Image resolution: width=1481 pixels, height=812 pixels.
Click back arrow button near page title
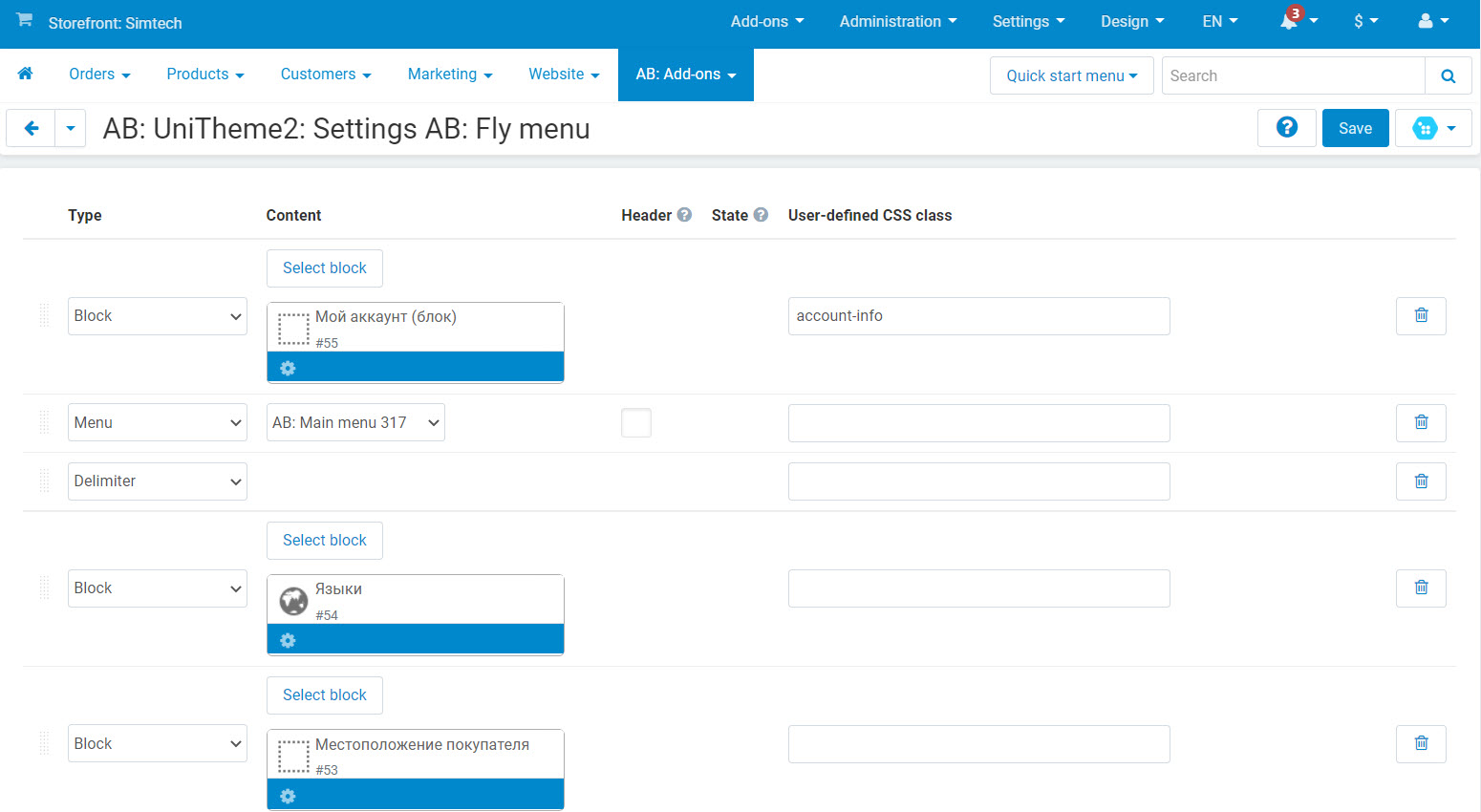[32, 128]
